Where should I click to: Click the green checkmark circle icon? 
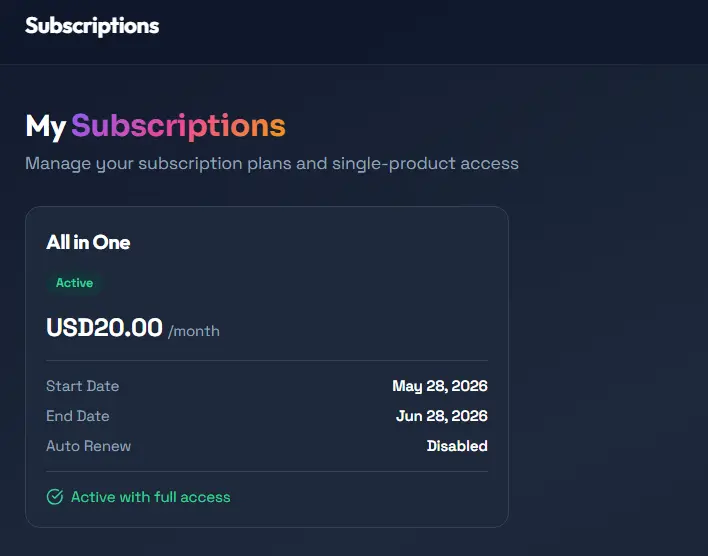pos(55,497)
